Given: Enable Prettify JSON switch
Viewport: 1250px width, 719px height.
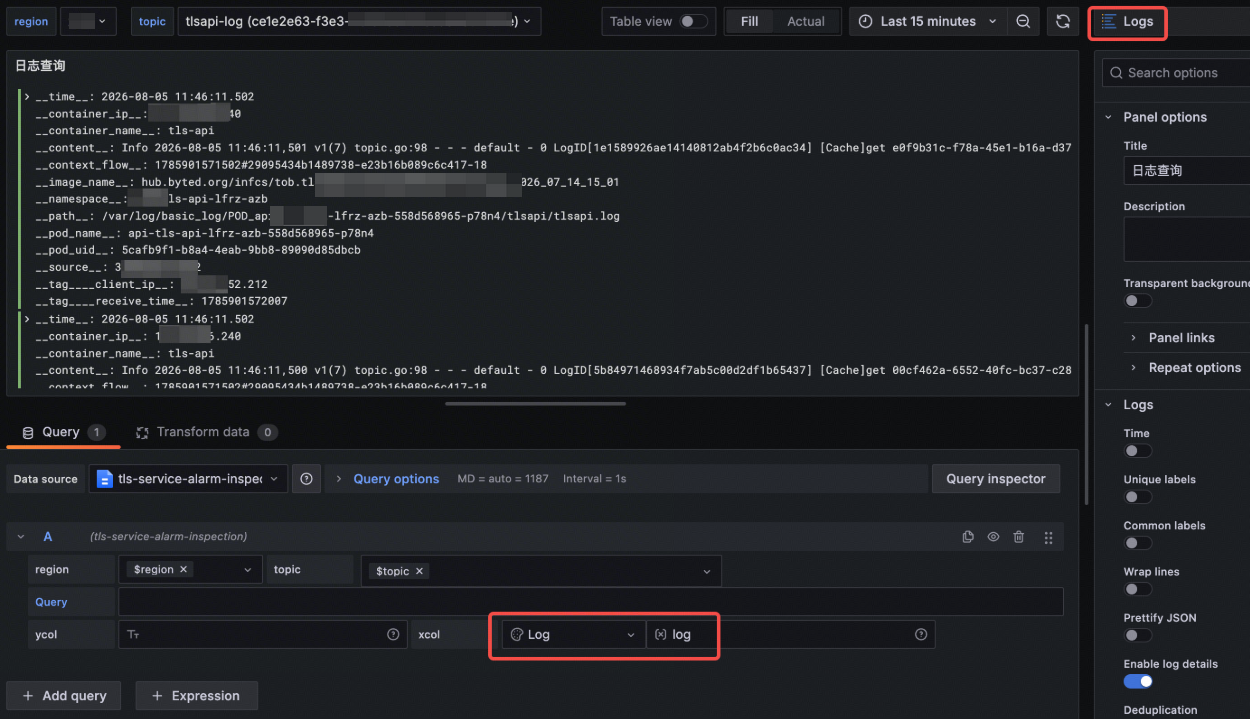Looking at the screenshot, I should (1138, 635).
